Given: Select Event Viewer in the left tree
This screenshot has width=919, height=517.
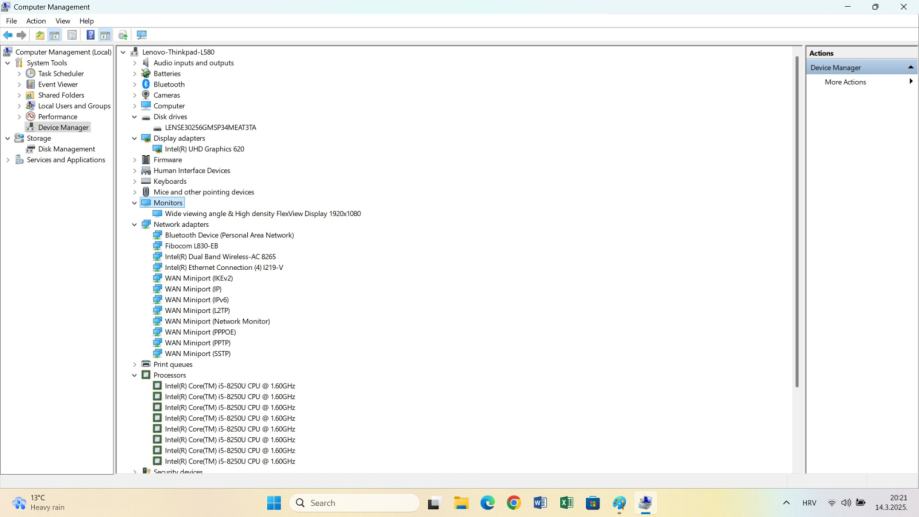Looking at the screenshot, I should (x=58, y=84).
